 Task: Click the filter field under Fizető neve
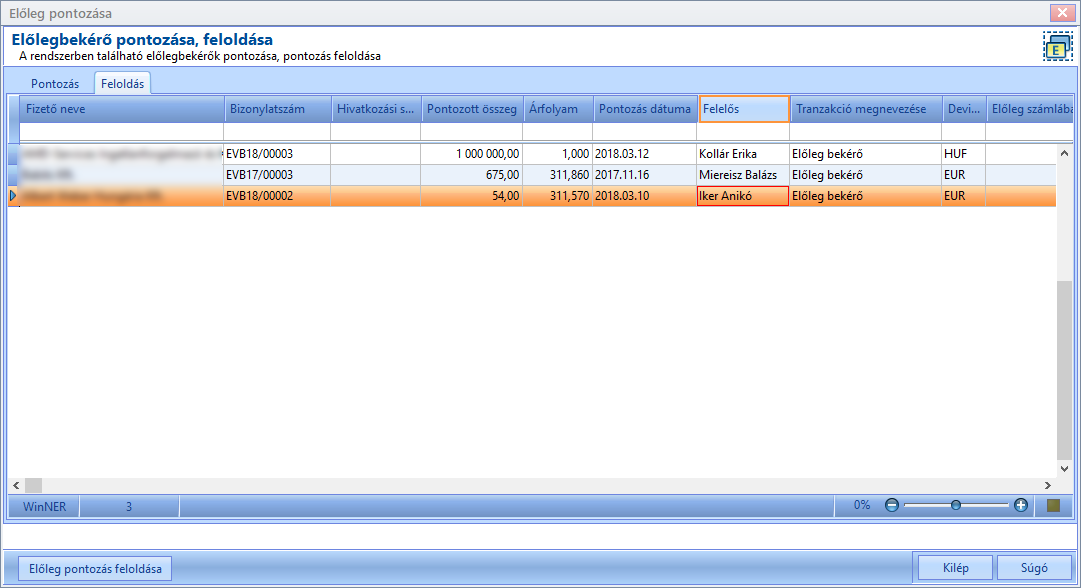click(x=122, y=132)
